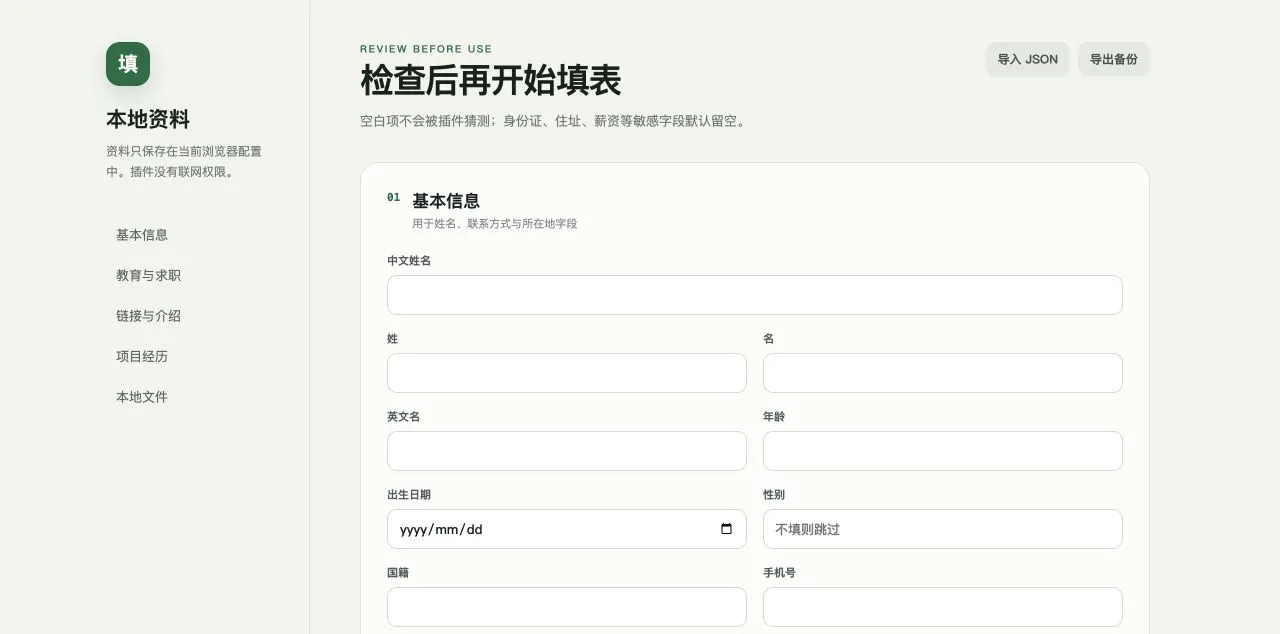Viewport: 1280px width, 634px height.
Task: Click the REVIEW BEFORE USE label
Action: click(426, 49)
